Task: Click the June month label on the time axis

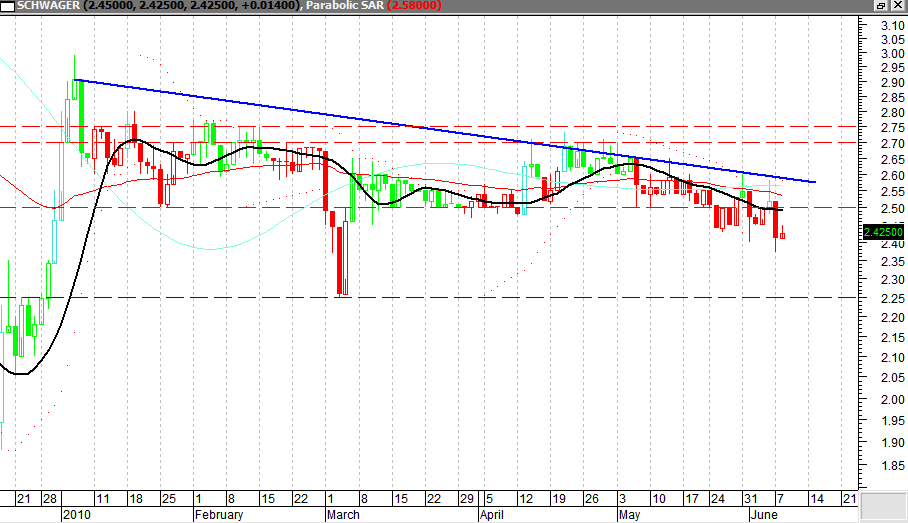Action: point(764,515)
